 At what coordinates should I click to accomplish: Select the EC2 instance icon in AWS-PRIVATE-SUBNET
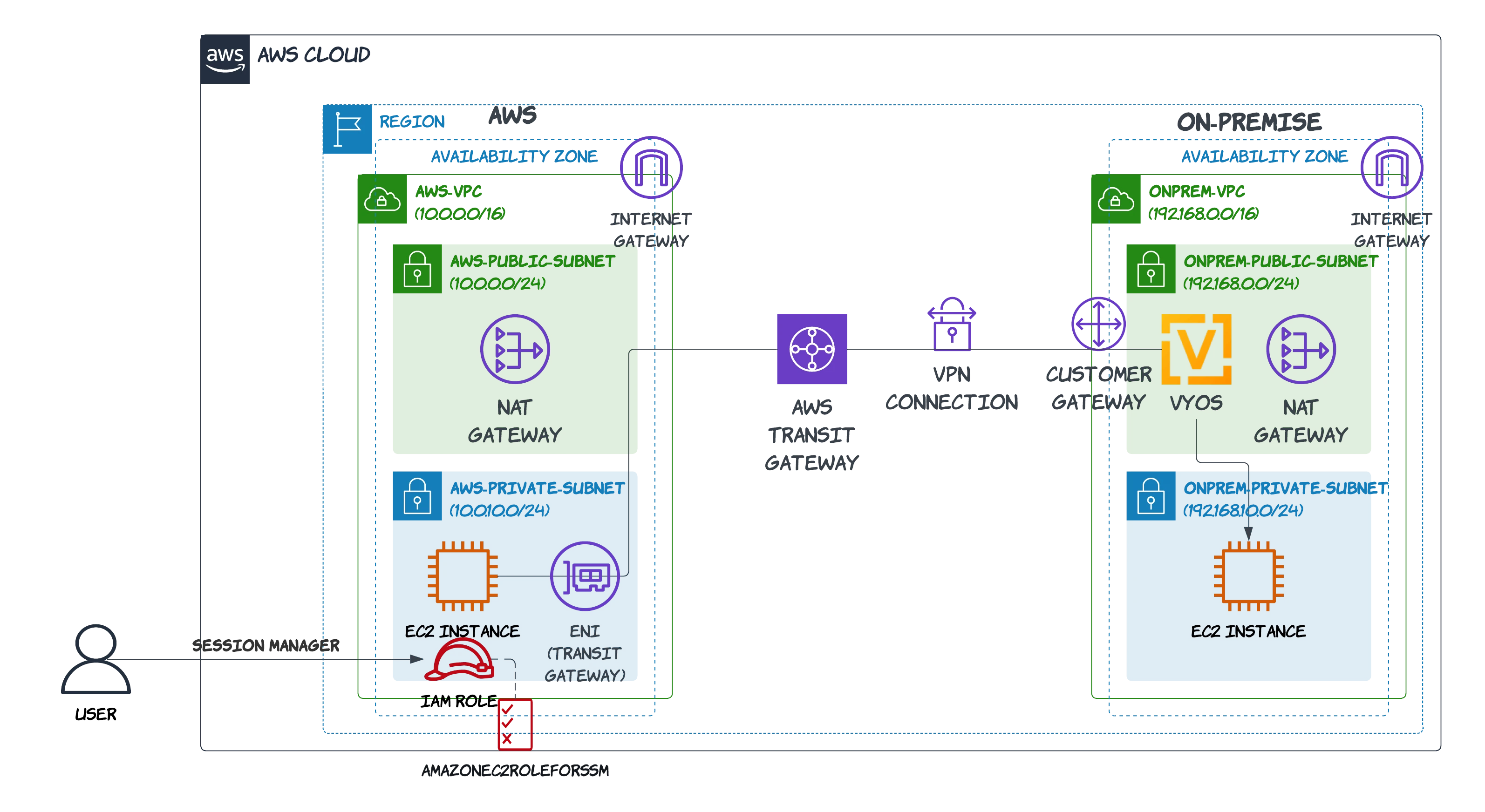pos(463,576)
